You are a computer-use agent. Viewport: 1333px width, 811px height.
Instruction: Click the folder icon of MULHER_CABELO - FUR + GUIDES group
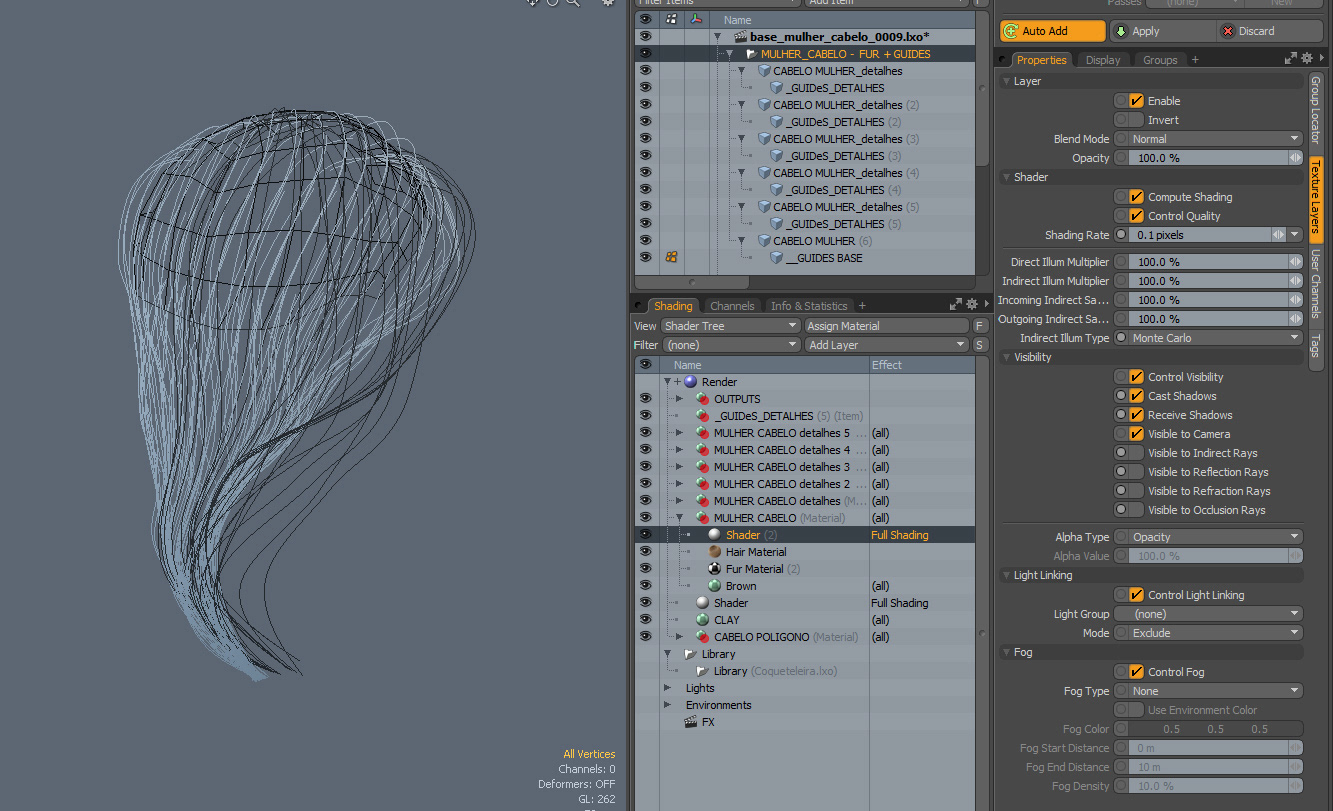click(x=751, y=54)
